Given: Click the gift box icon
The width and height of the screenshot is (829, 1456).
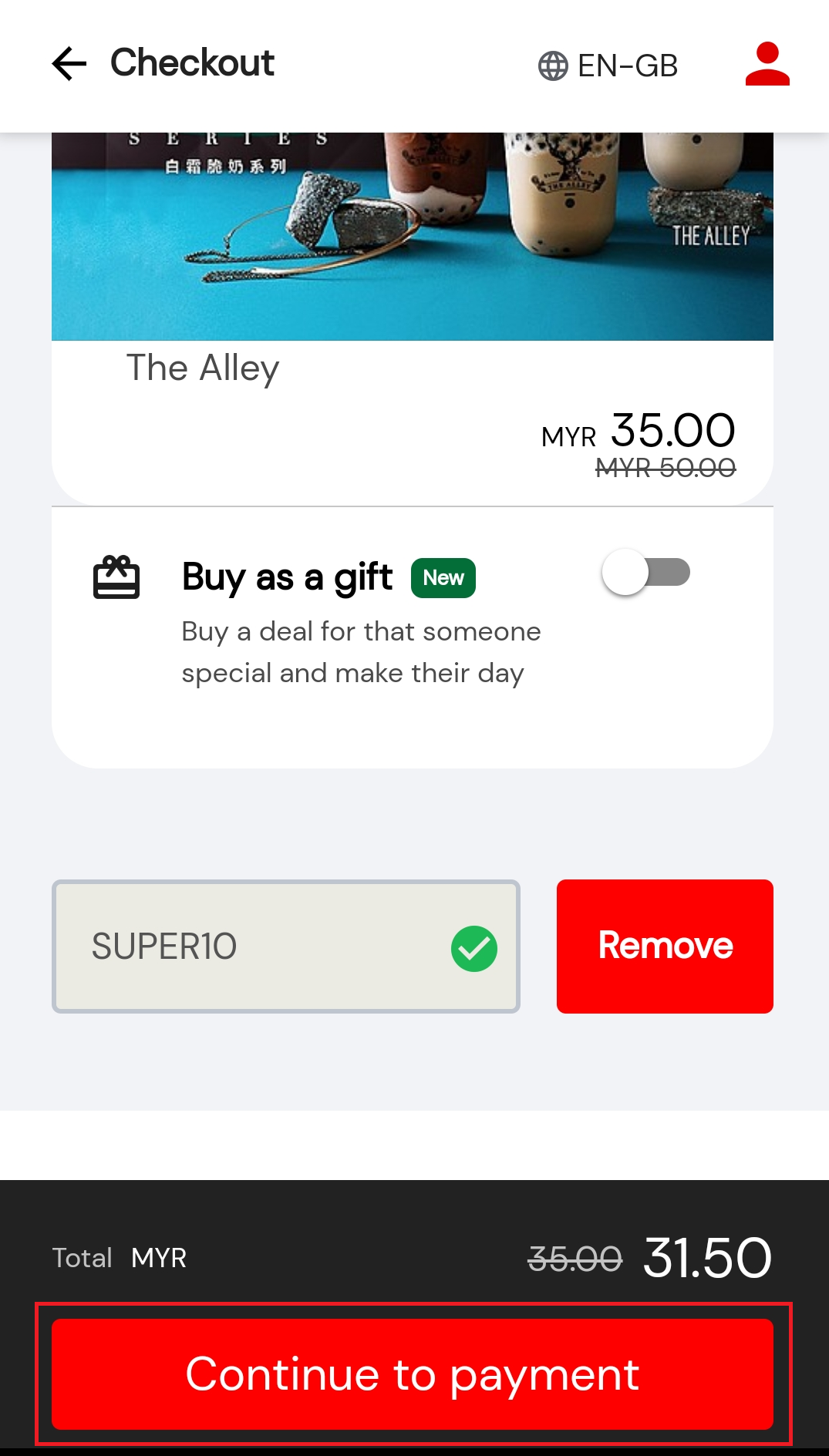Looking at the screenshot, I should pos(116,577).
